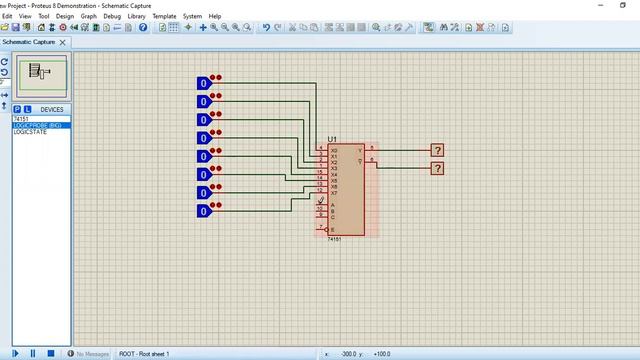Open the View menu

point(25,16)
